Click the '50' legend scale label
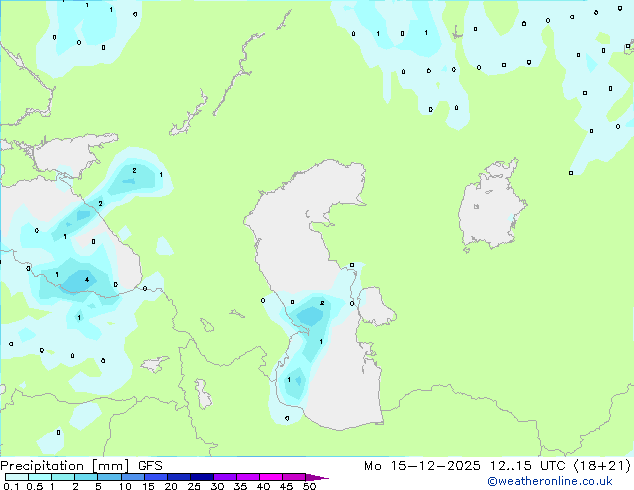 [x=309, y=486]
